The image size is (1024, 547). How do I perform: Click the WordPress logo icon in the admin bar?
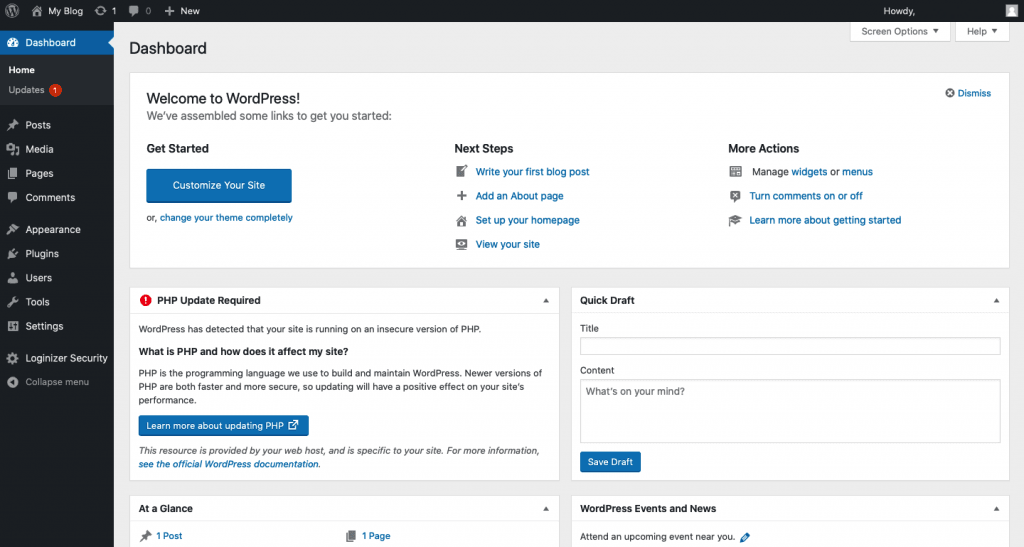point(12,10)
